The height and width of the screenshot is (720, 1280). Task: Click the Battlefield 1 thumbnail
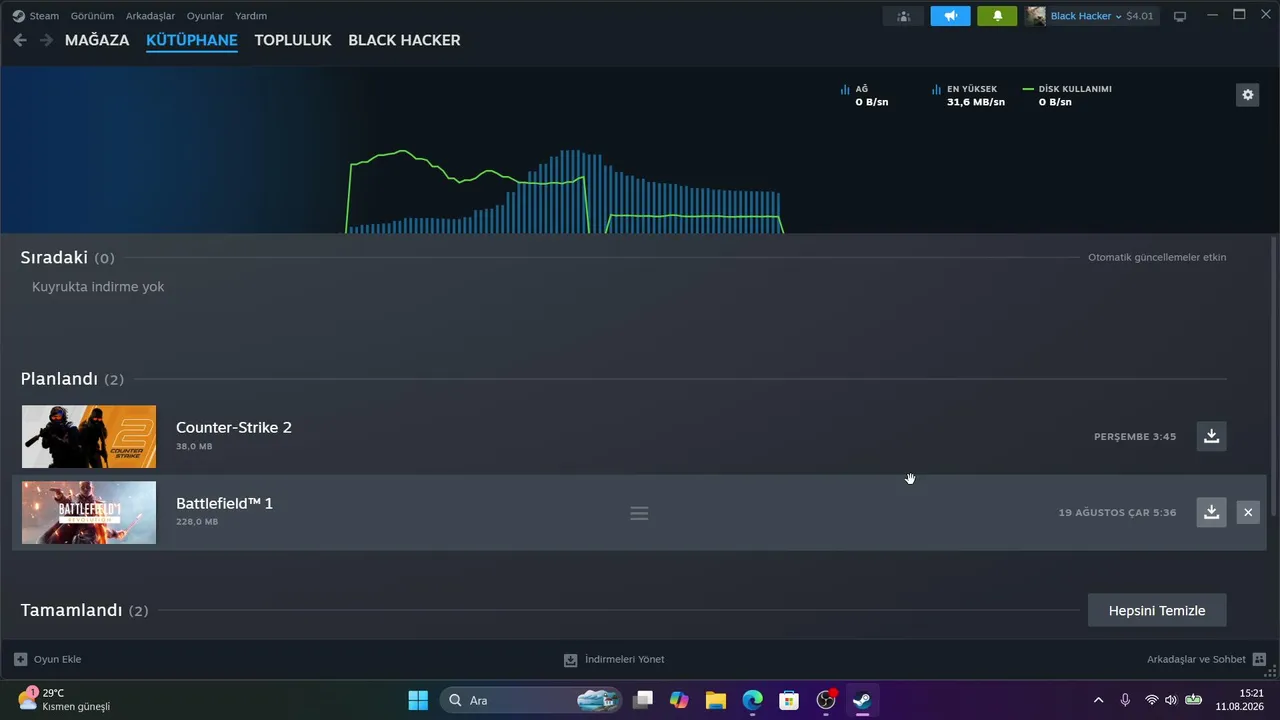89,512
